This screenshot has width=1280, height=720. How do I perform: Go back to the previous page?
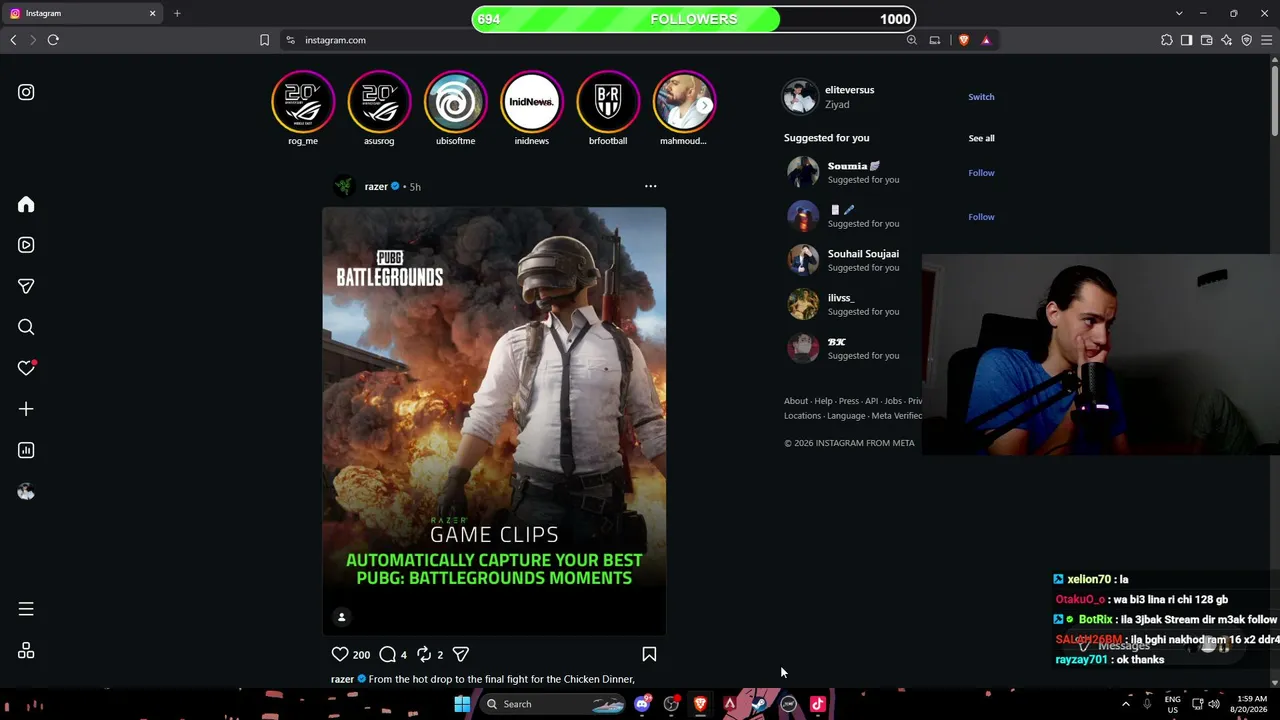13,40
